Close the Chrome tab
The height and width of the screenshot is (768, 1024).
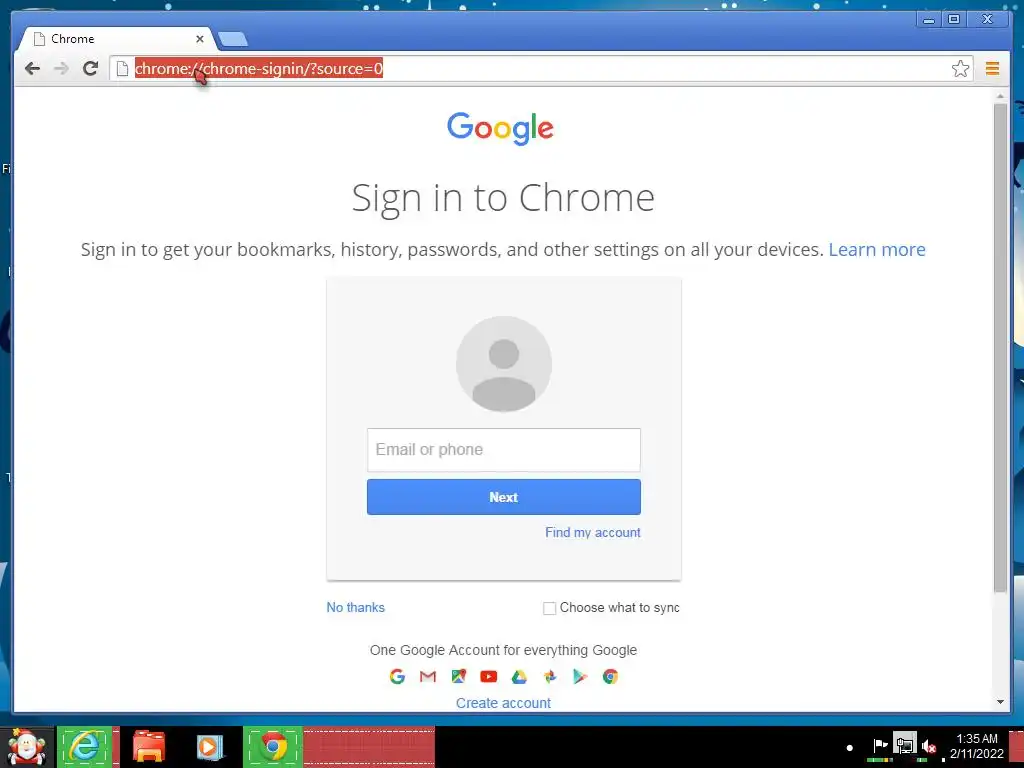coord(200,39)
